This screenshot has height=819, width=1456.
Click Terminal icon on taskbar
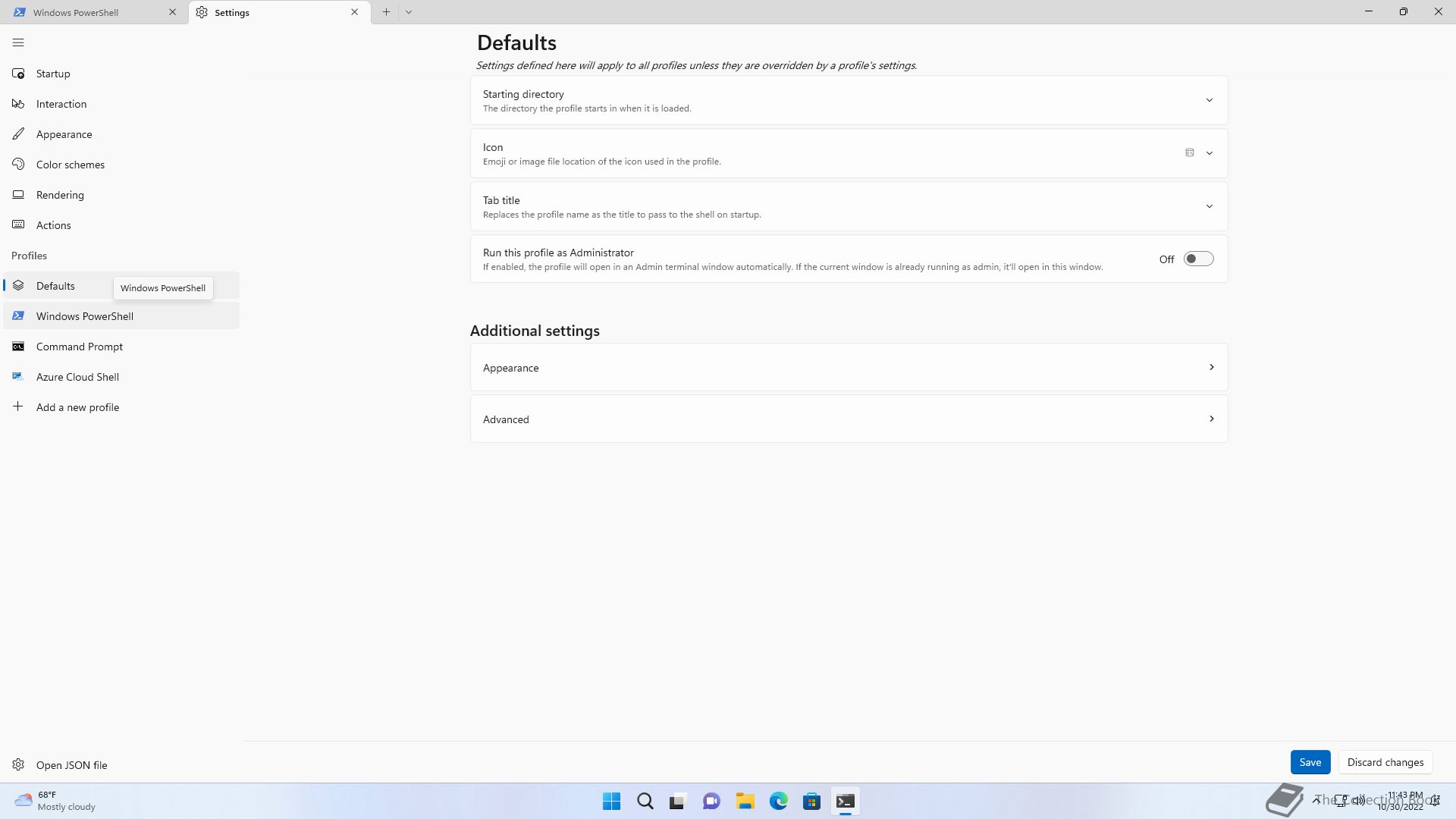845,802
